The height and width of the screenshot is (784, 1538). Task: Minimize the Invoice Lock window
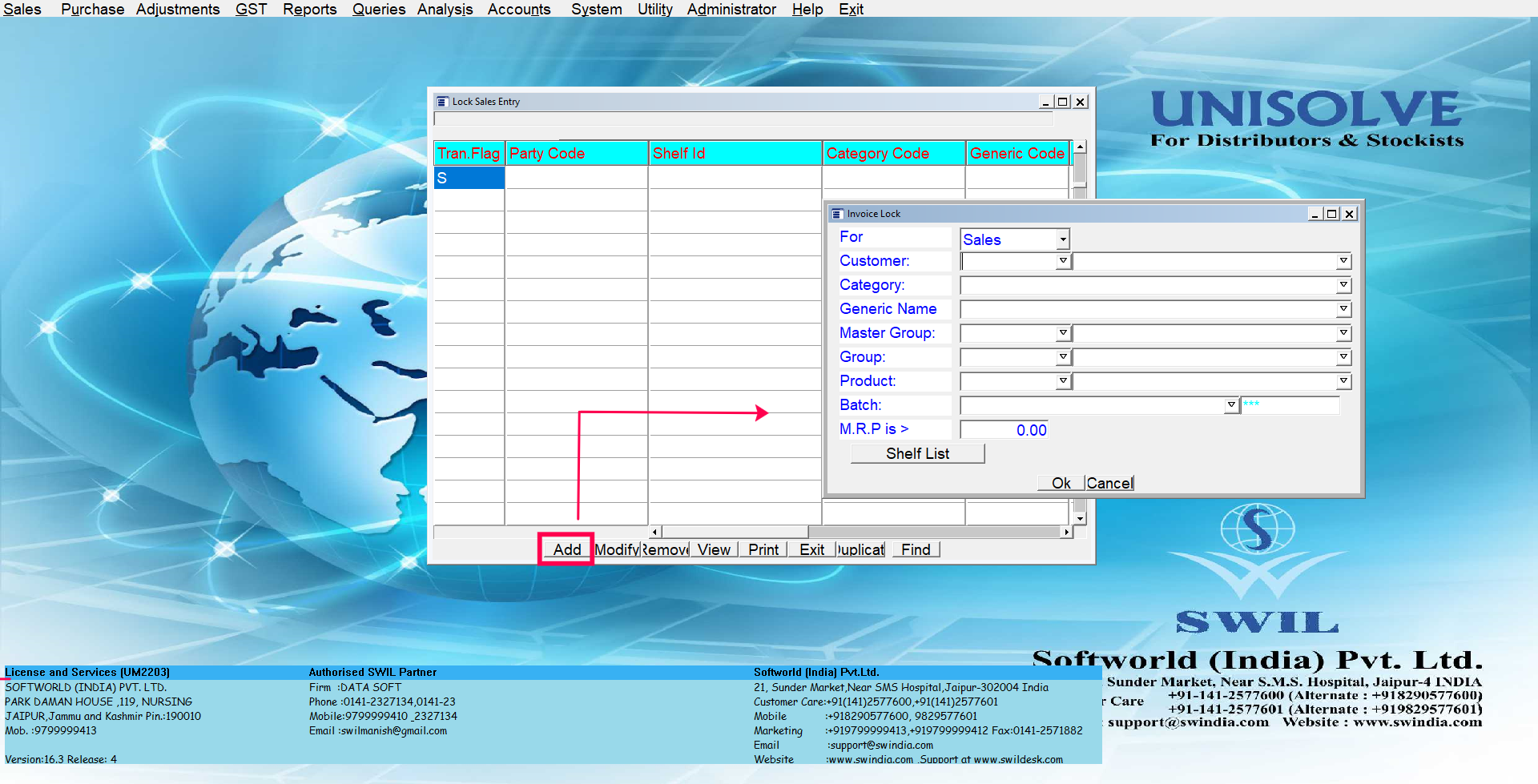point(1315,214)
